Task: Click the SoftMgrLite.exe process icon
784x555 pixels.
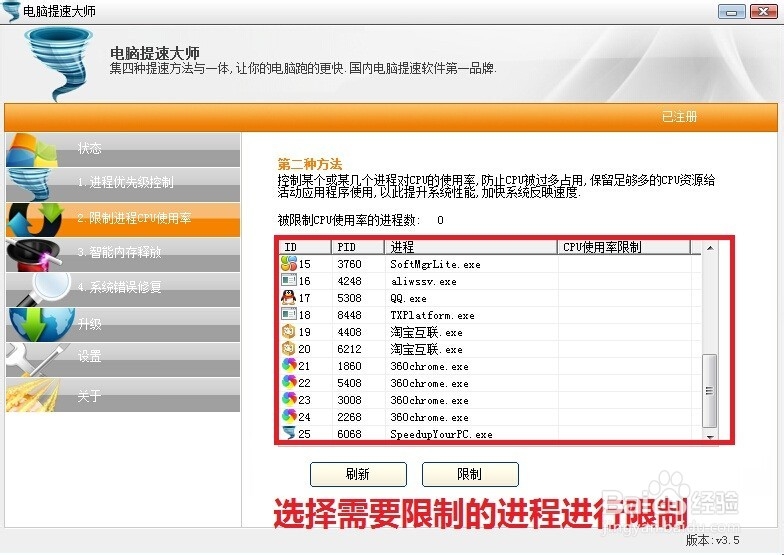Action: [x=289, y=264]
